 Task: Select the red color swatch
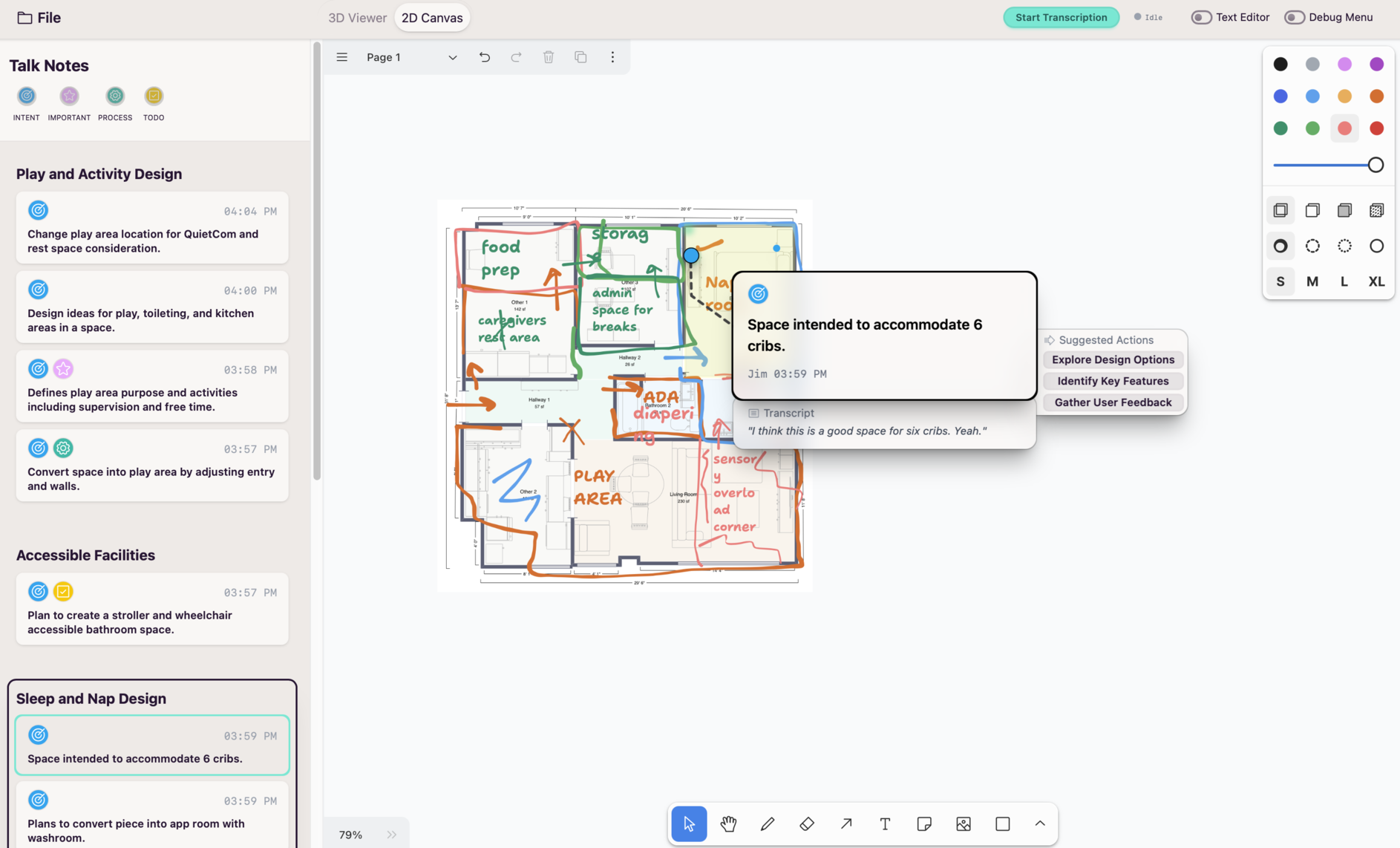click(x=1376, y=128)
